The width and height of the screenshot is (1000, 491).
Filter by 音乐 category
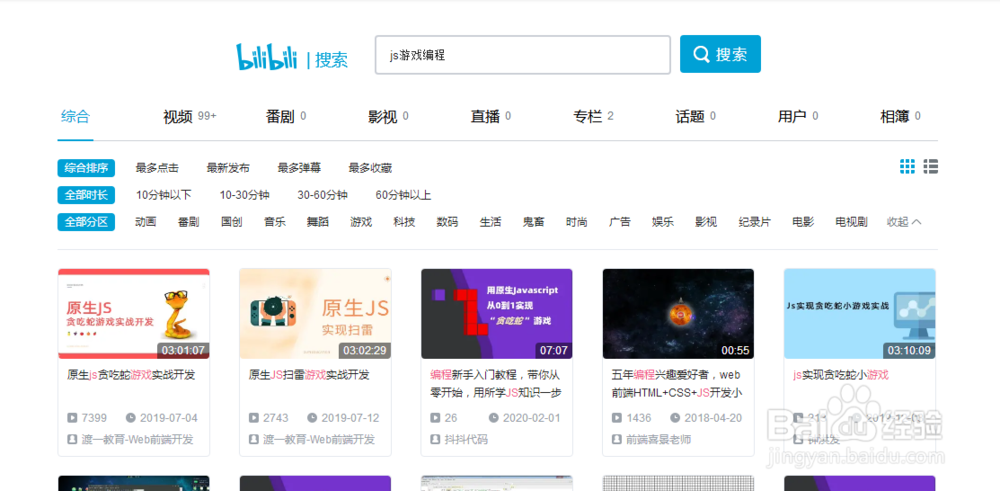tap(275, 222)
